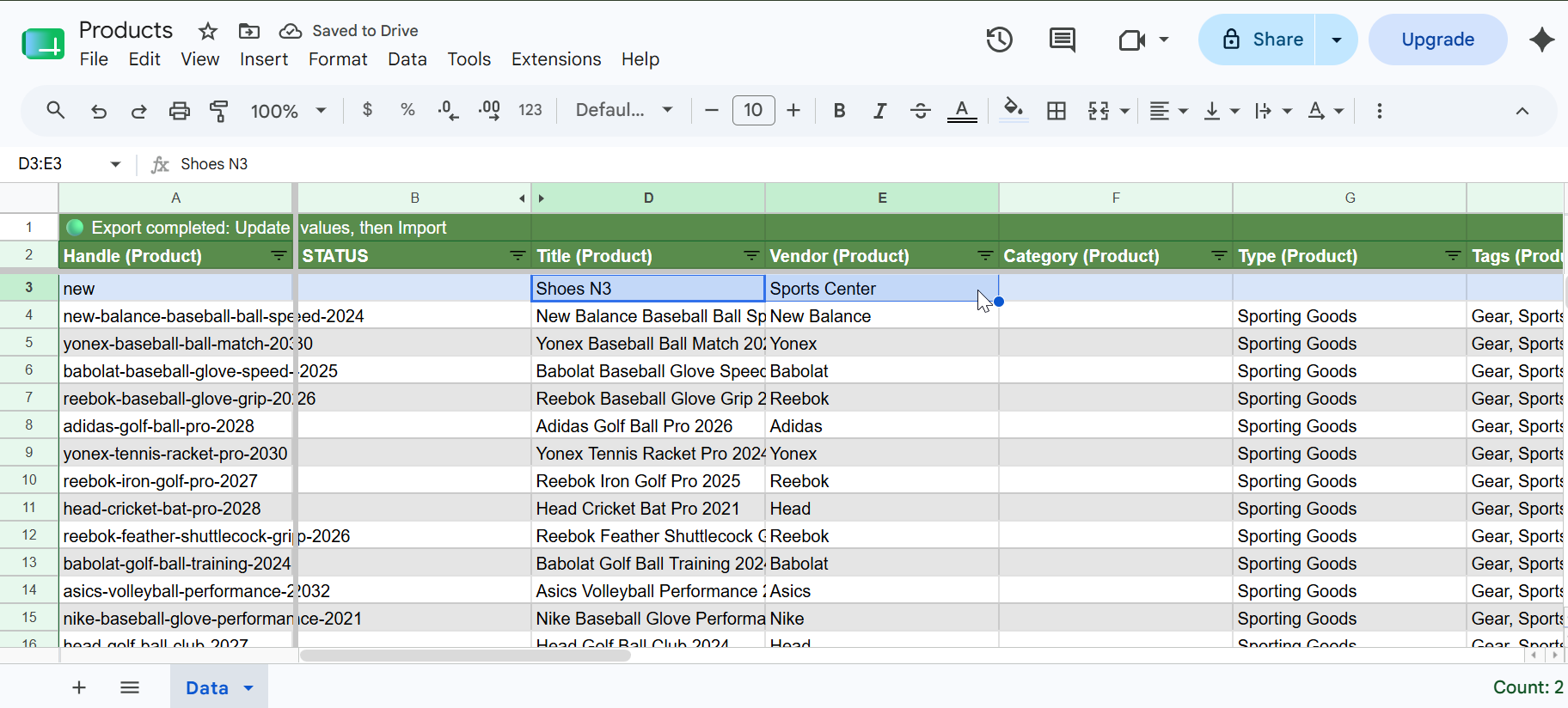Open the View menu
1568x708 pixels.
coord(199,59)
